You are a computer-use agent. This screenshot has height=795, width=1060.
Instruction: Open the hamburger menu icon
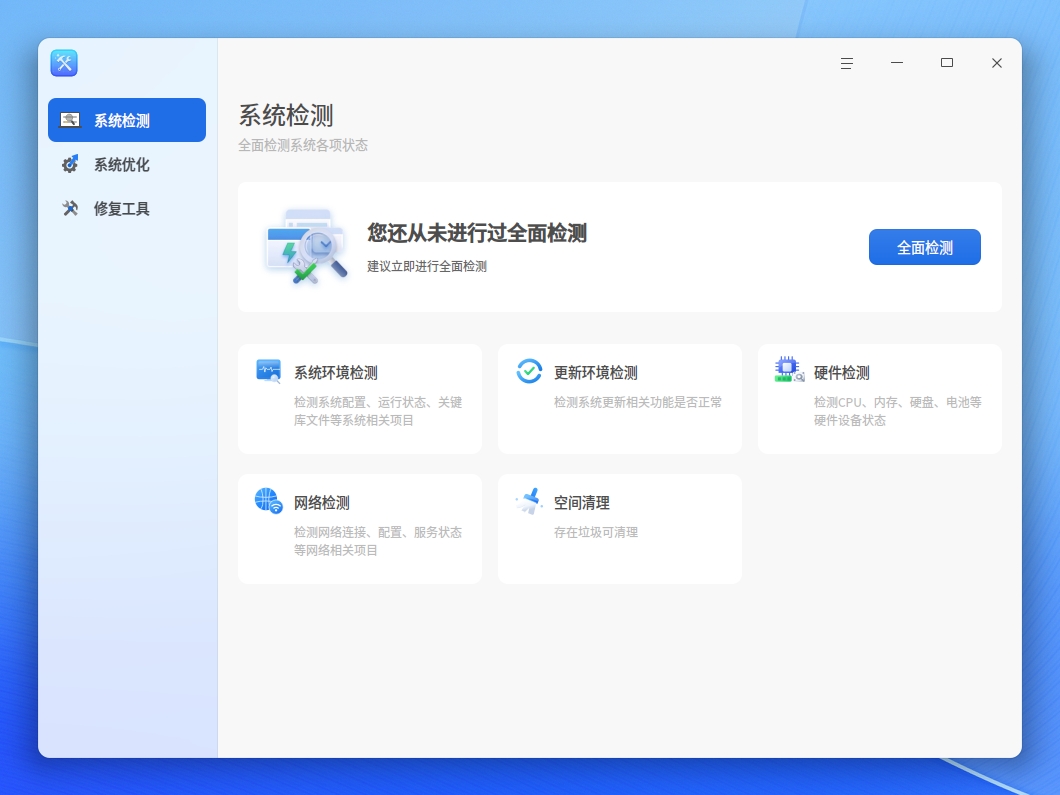tap(846, 63)
